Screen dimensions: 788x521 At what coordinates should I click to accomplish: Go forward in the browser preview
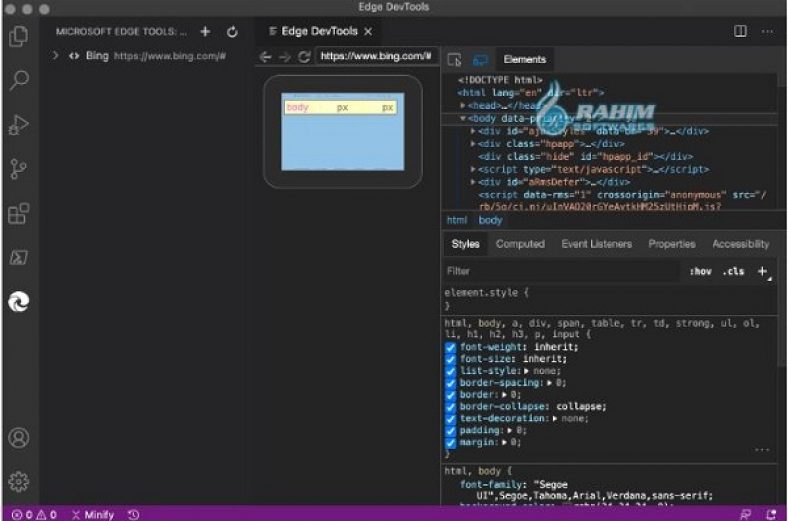pos(284,57)
